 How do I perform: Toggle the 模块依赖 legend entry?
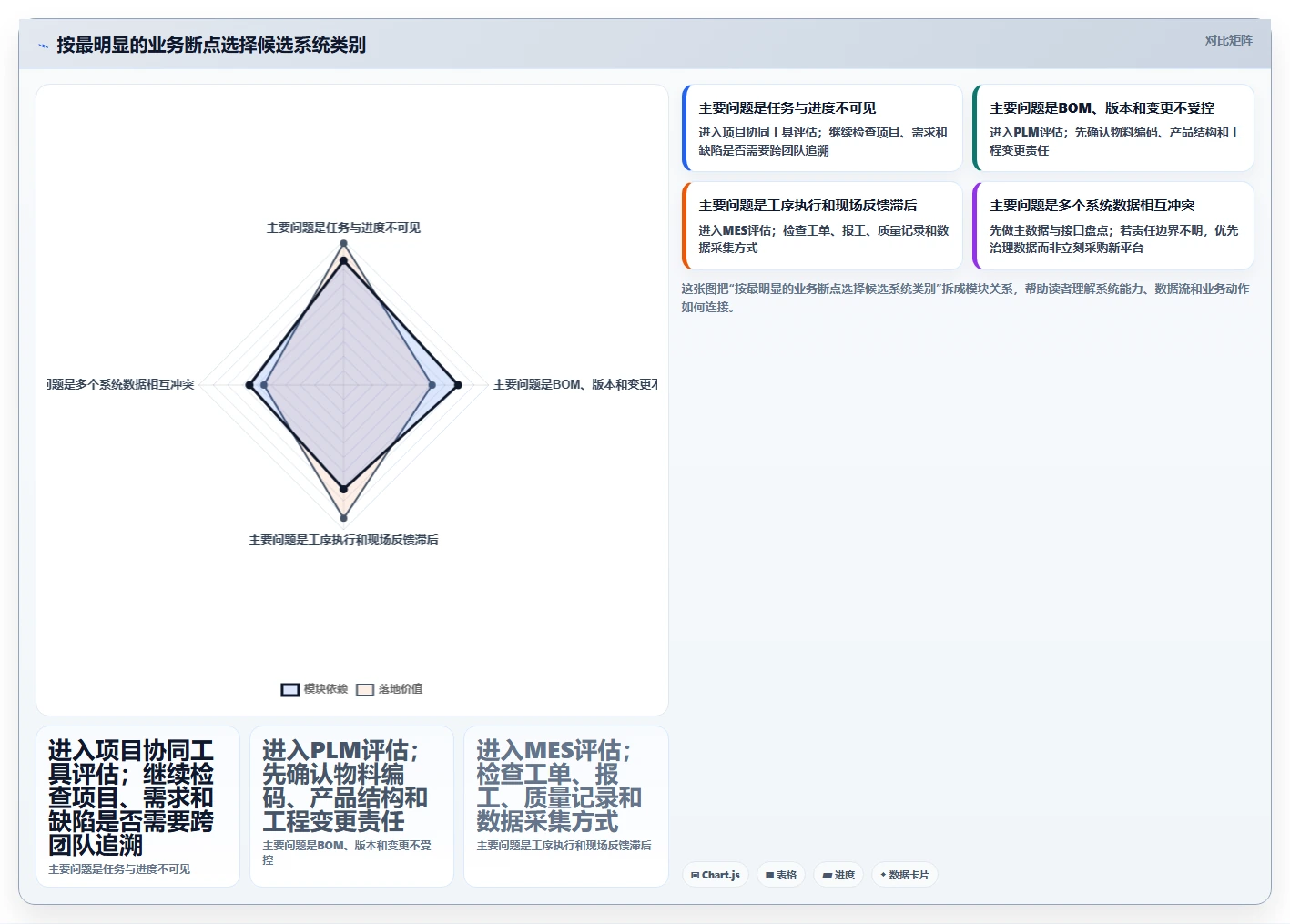coord(315,689)
